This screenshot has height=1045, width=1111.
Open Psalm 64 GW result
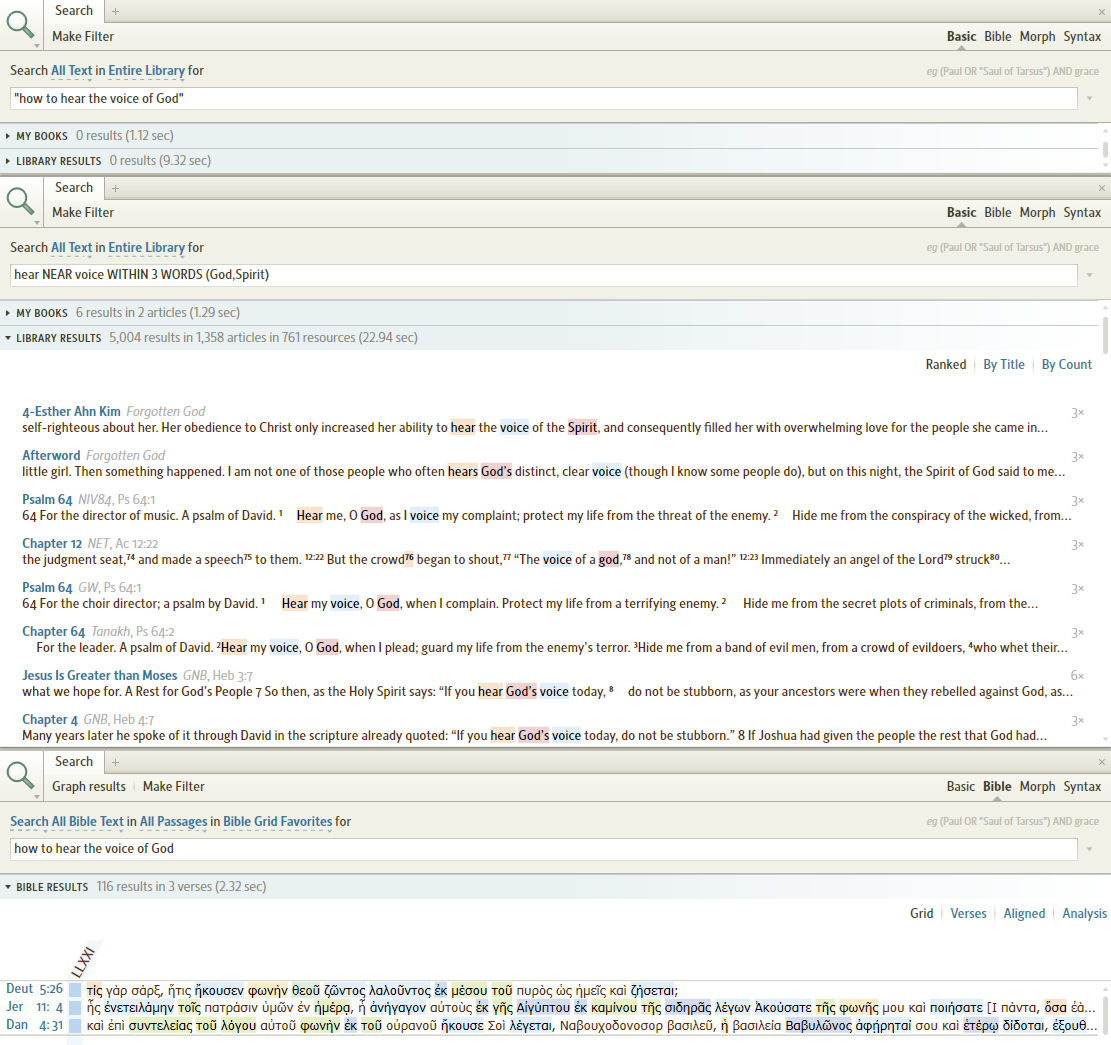(x=47, y=587)
